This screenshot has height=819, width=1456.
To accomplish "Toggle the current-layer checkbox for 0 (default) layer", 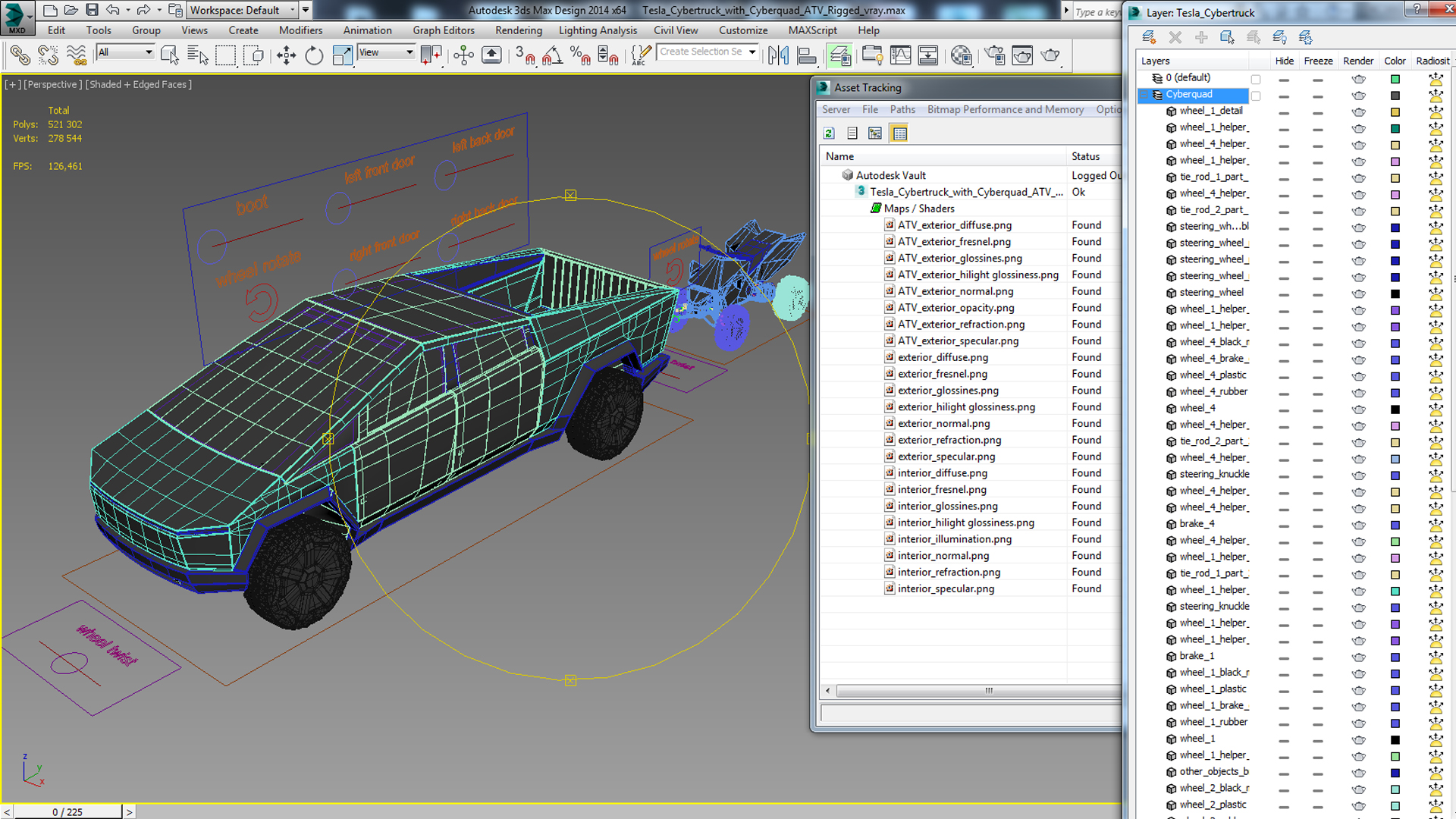I will pos(1256,79).
